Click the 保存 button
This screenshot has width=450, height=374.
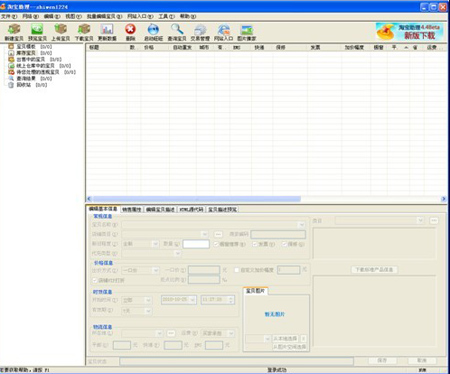(382, 361)
